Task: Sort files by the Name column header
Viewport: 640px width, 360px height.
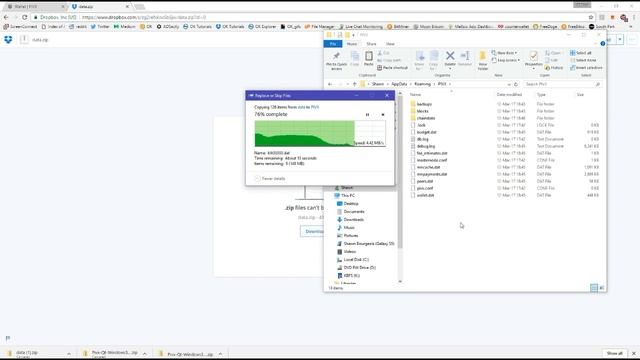Action: point(415,95)
